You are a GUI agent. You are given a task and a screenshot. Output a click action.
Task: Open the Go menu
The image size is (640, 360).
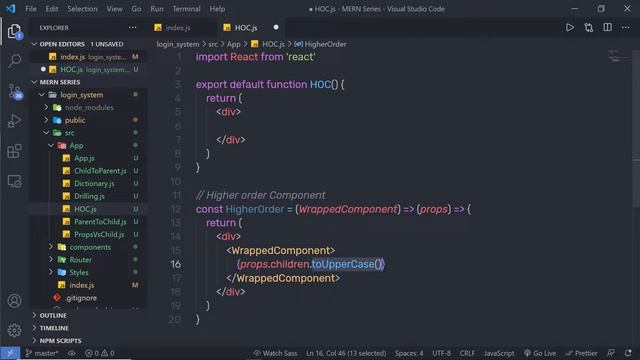pyautogui.click(x=136, y=9)
